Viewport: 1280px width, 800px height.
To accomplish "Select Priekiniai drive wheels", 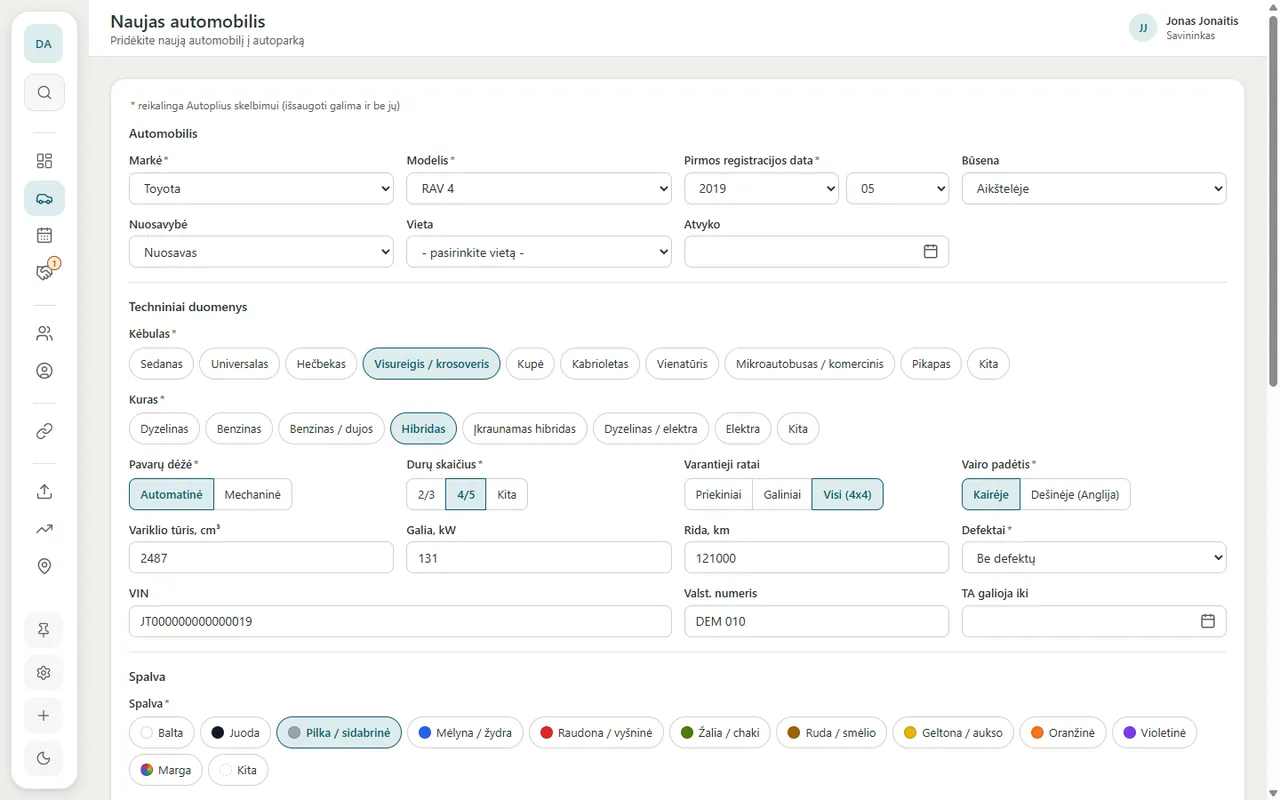I will 719,495.
